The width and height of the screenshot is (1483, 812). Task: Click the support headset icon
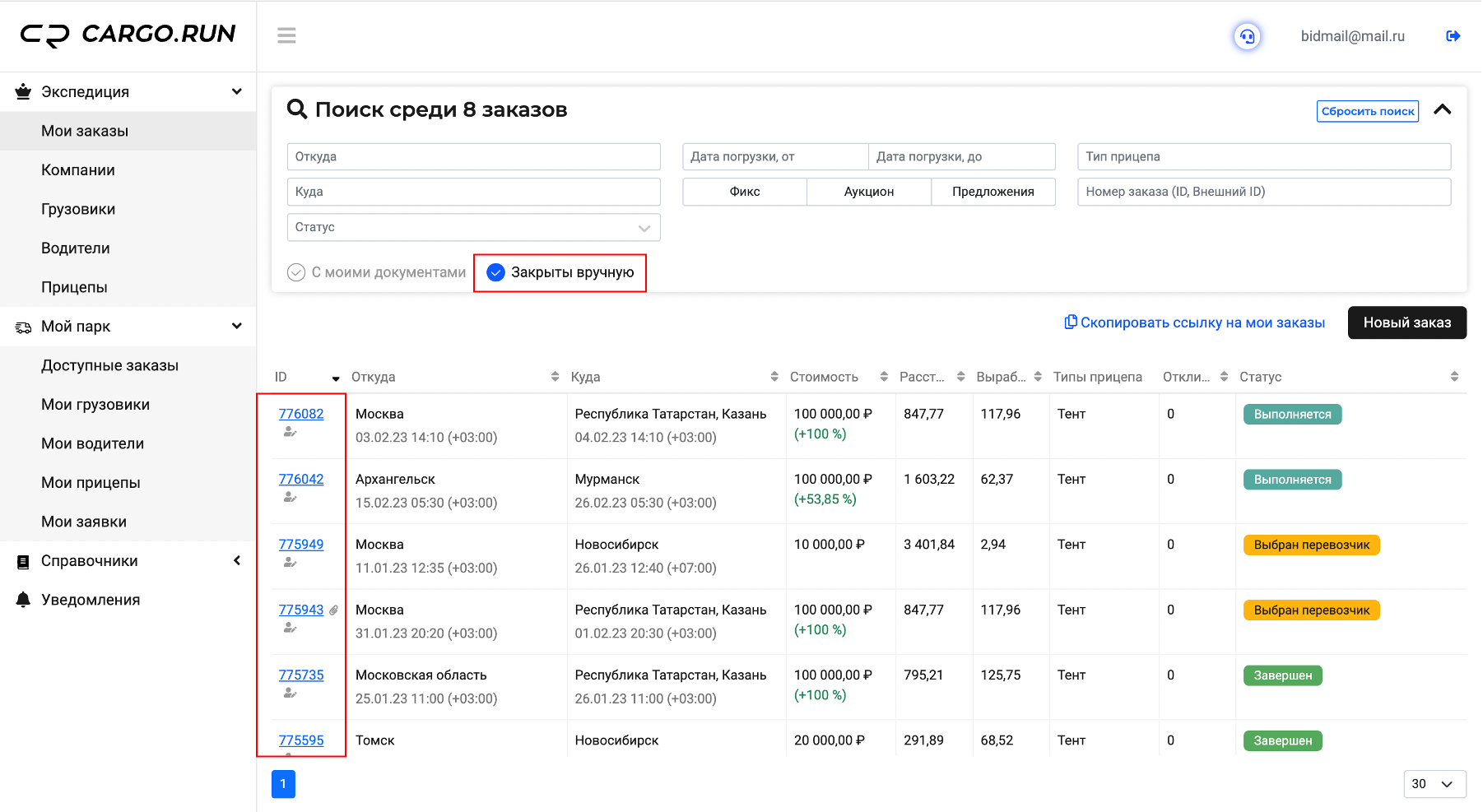click(1248, 36)
